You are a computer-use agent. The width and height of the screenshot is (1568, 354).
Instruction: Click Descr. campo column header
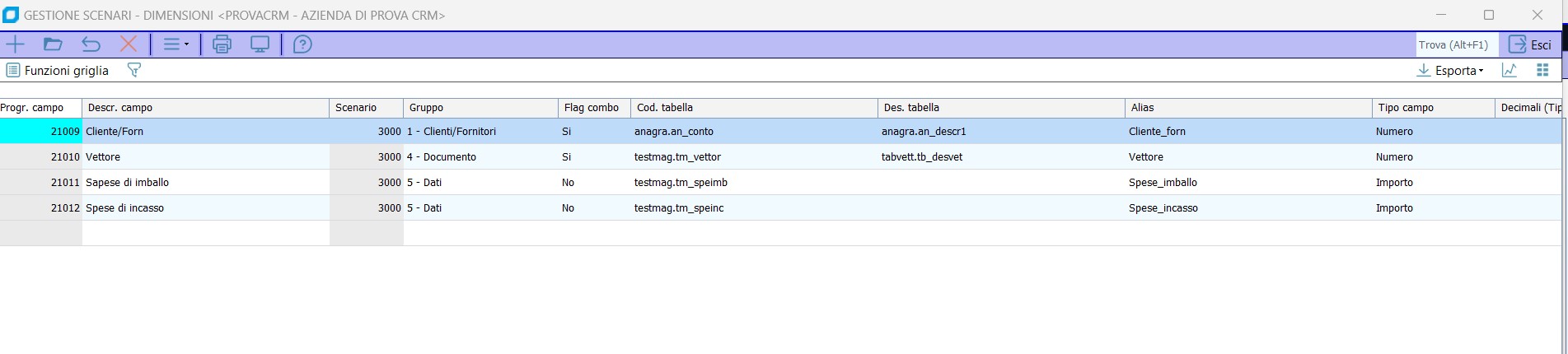tap(205, 108)
